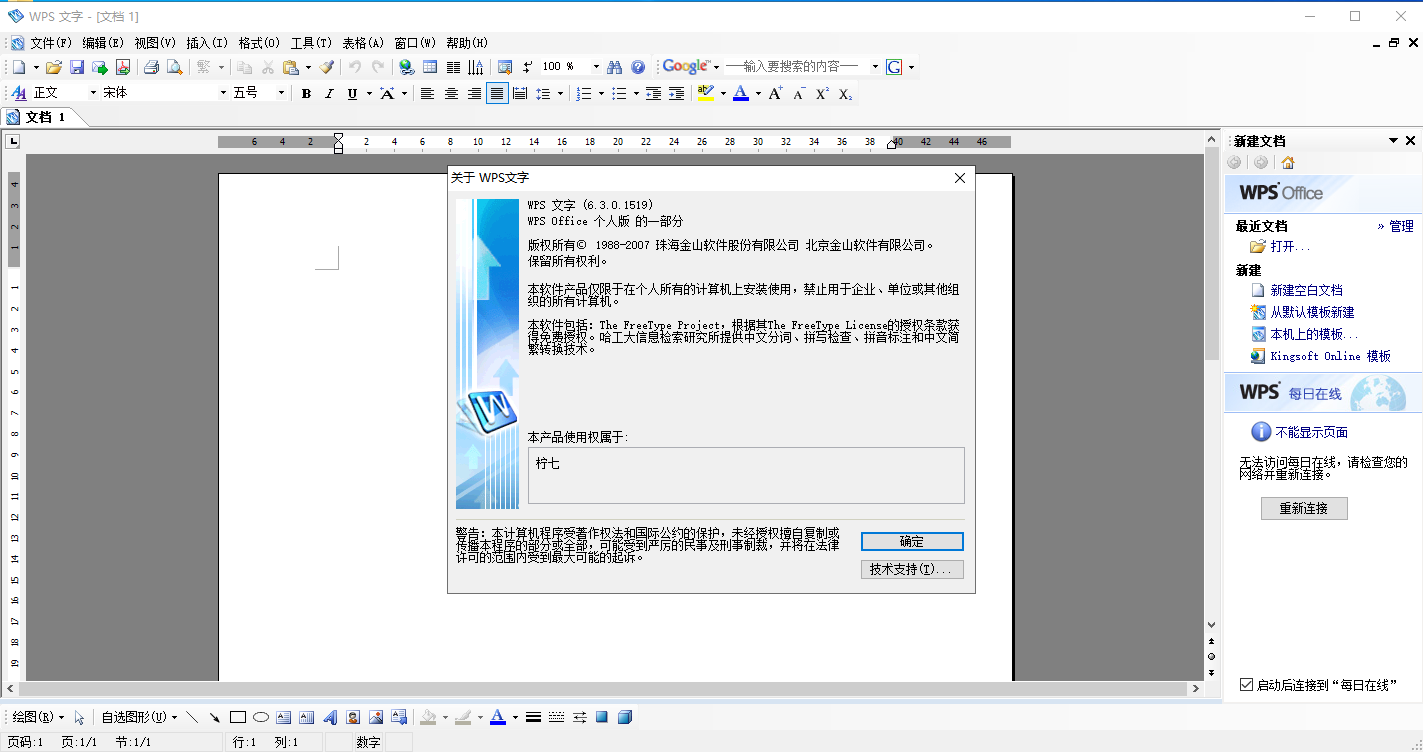
Task: Open the Google search engine dropdown arrow
Action: click(x=716, y=67)
